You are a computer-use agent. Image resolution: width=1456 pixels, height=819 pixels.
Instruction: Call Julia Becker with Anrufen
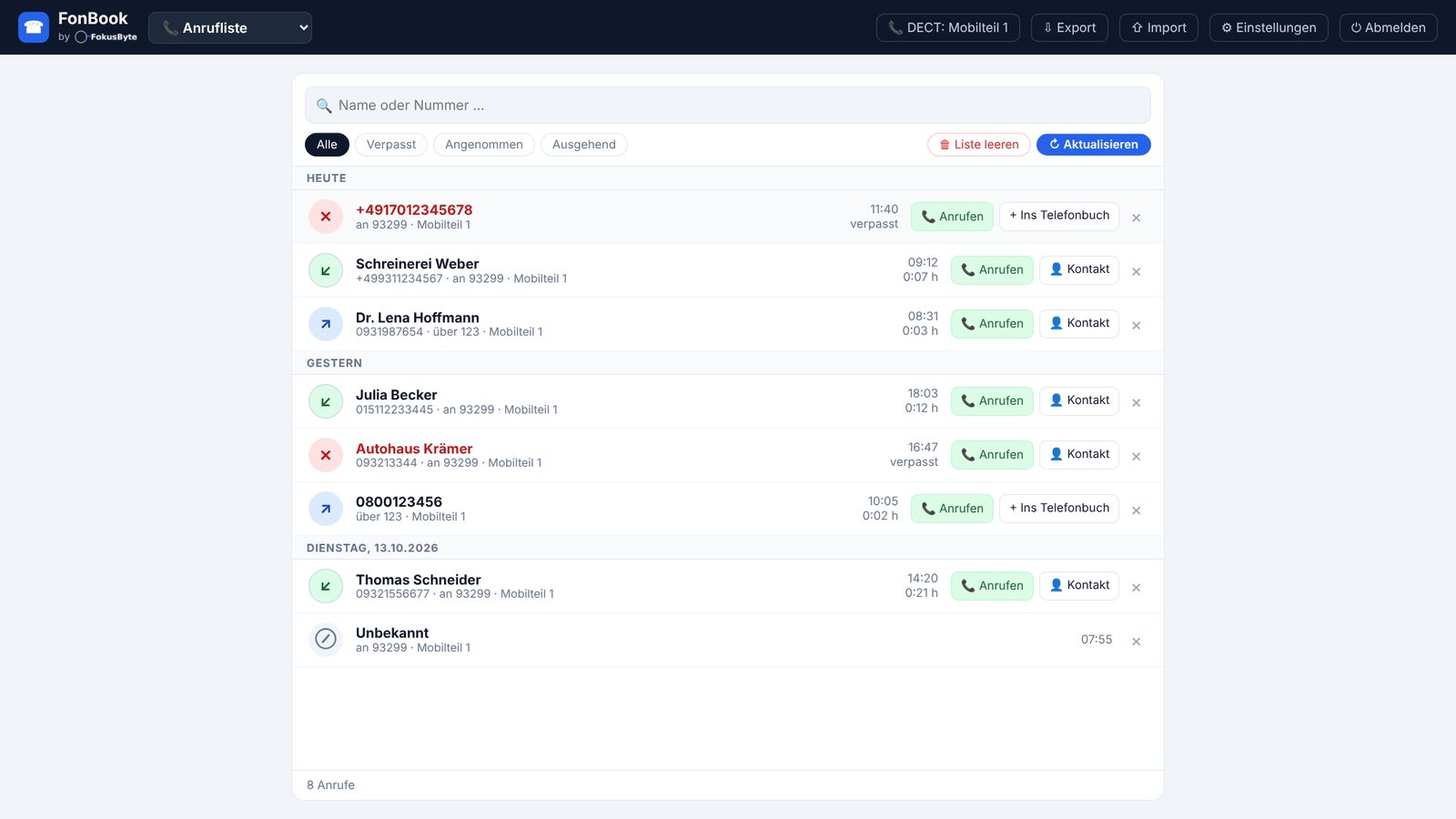pos(992,401)
